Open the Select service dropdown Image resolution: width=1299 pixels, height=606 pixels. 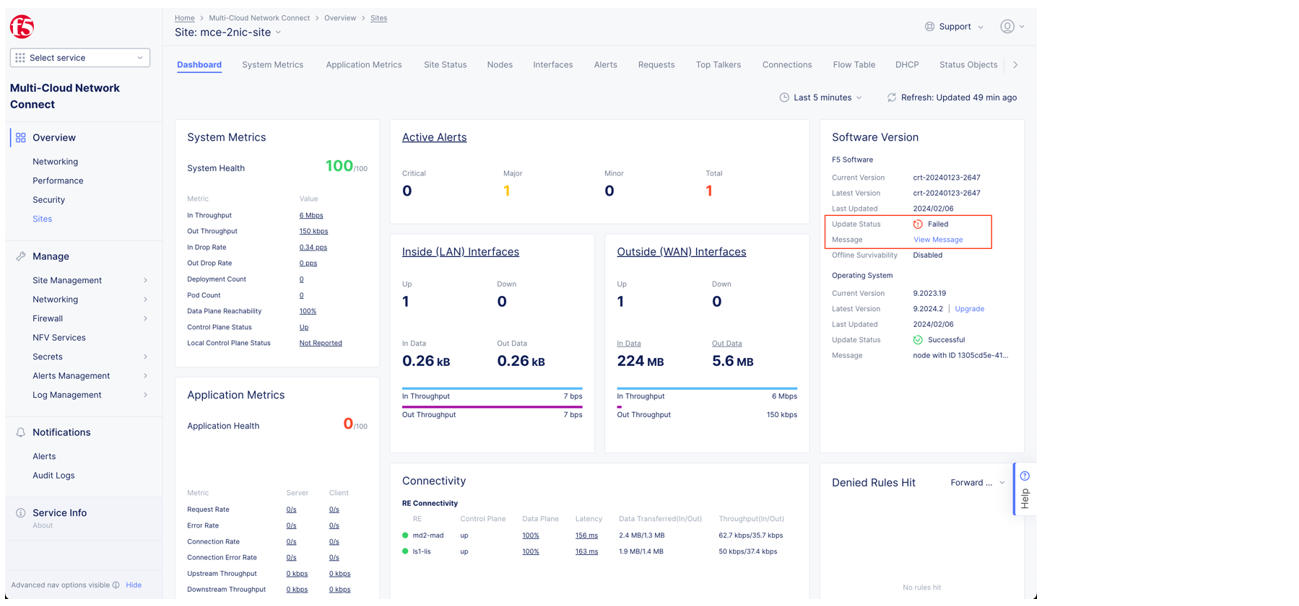(80, 57)
